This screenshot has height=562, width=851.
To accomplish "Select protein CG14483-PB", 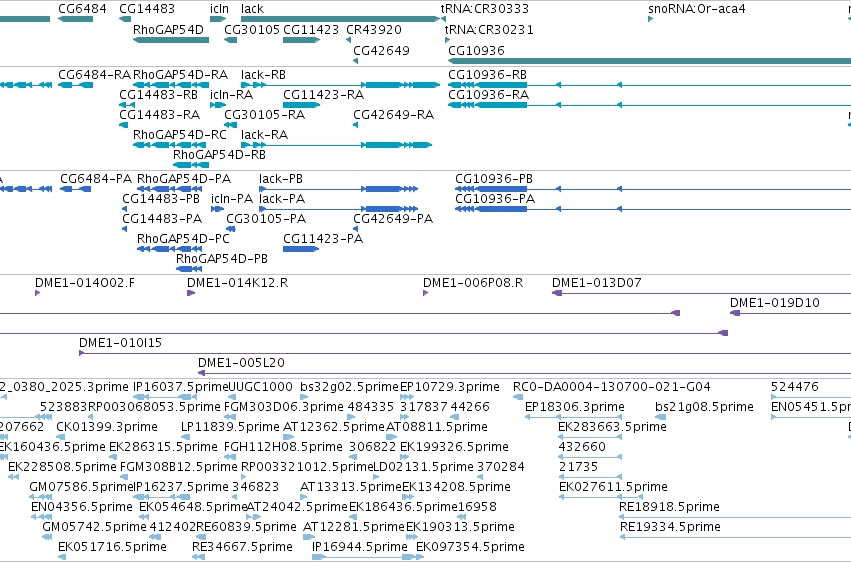I will click(x=161, y=199).
